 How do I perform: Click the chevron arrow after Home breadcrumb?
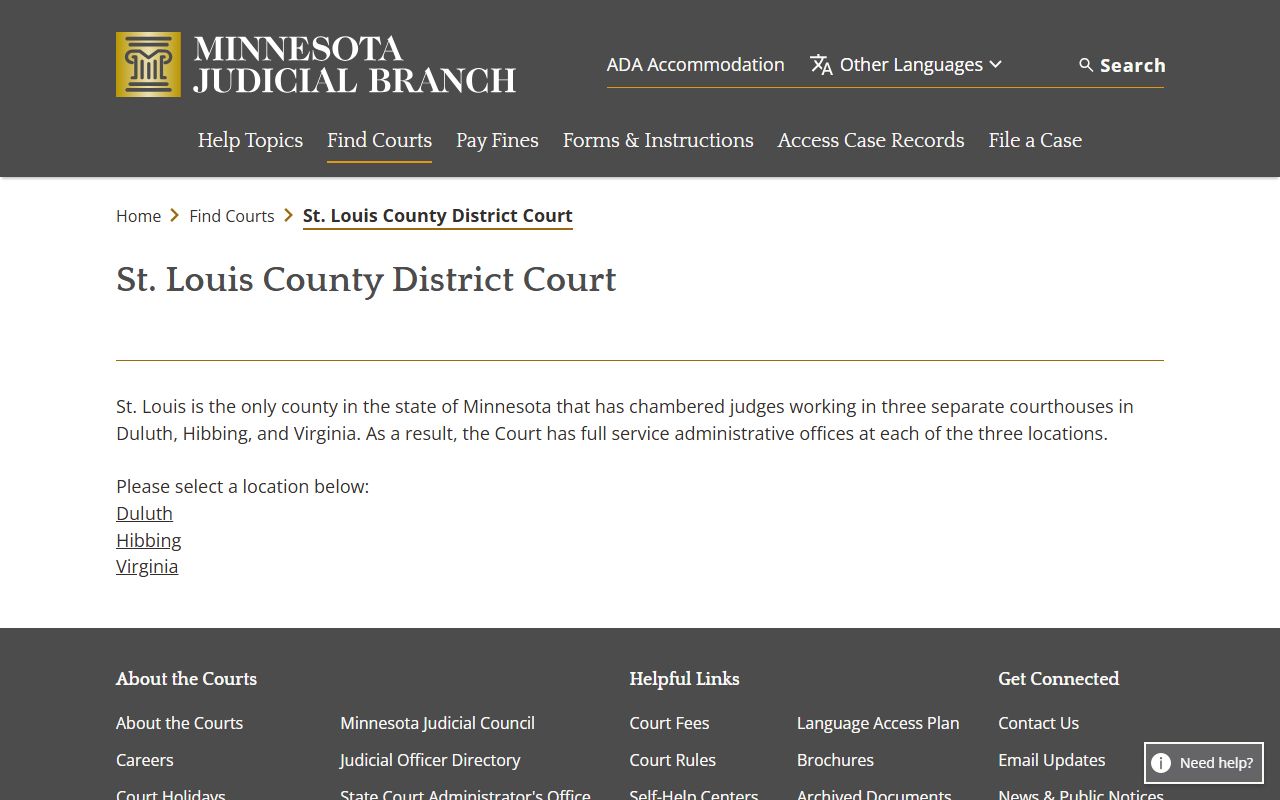pos(175,216)
